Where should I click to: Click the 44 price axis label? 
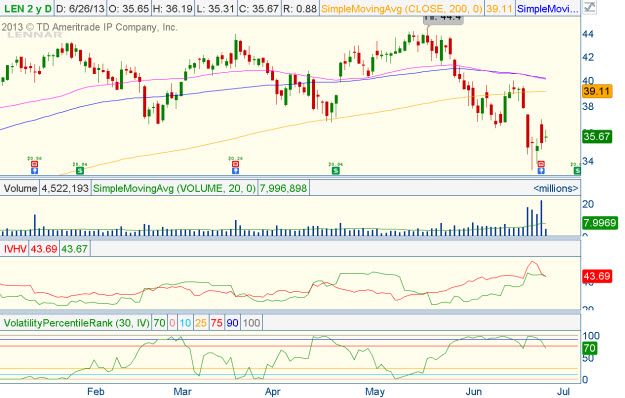pos(588,34)
